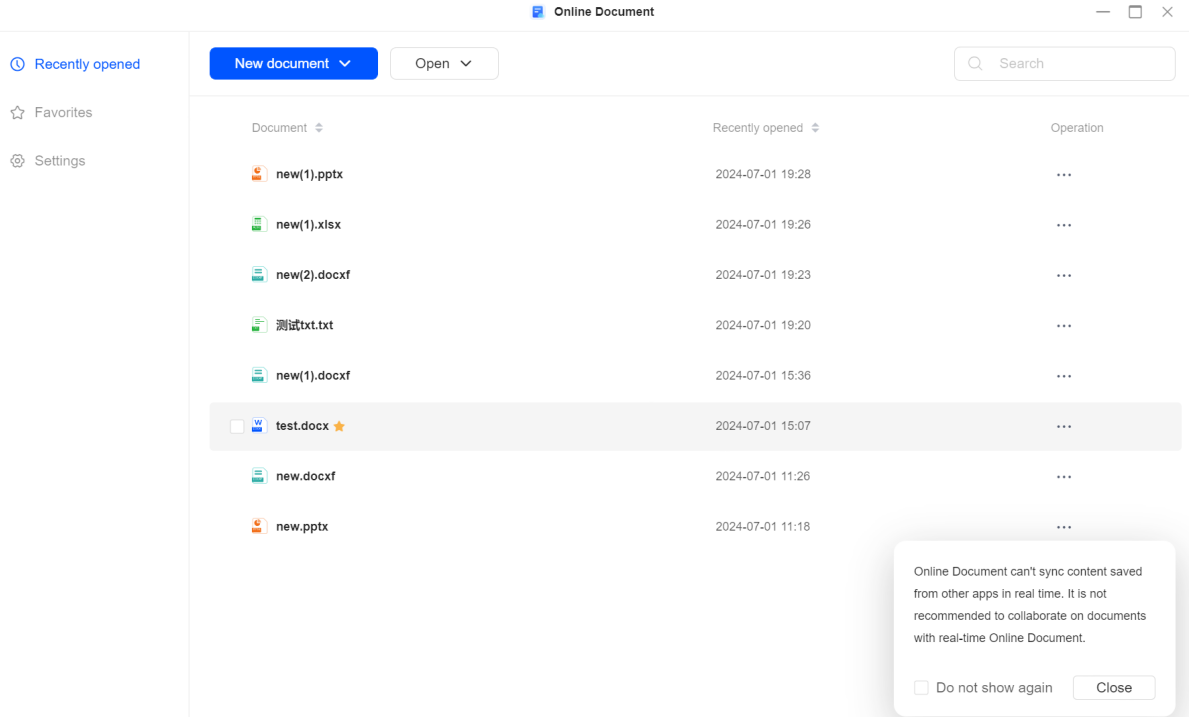1189x717 pixels.
Task: Click the Recently opened sort toggle arrows
Action: pos(815,127)
